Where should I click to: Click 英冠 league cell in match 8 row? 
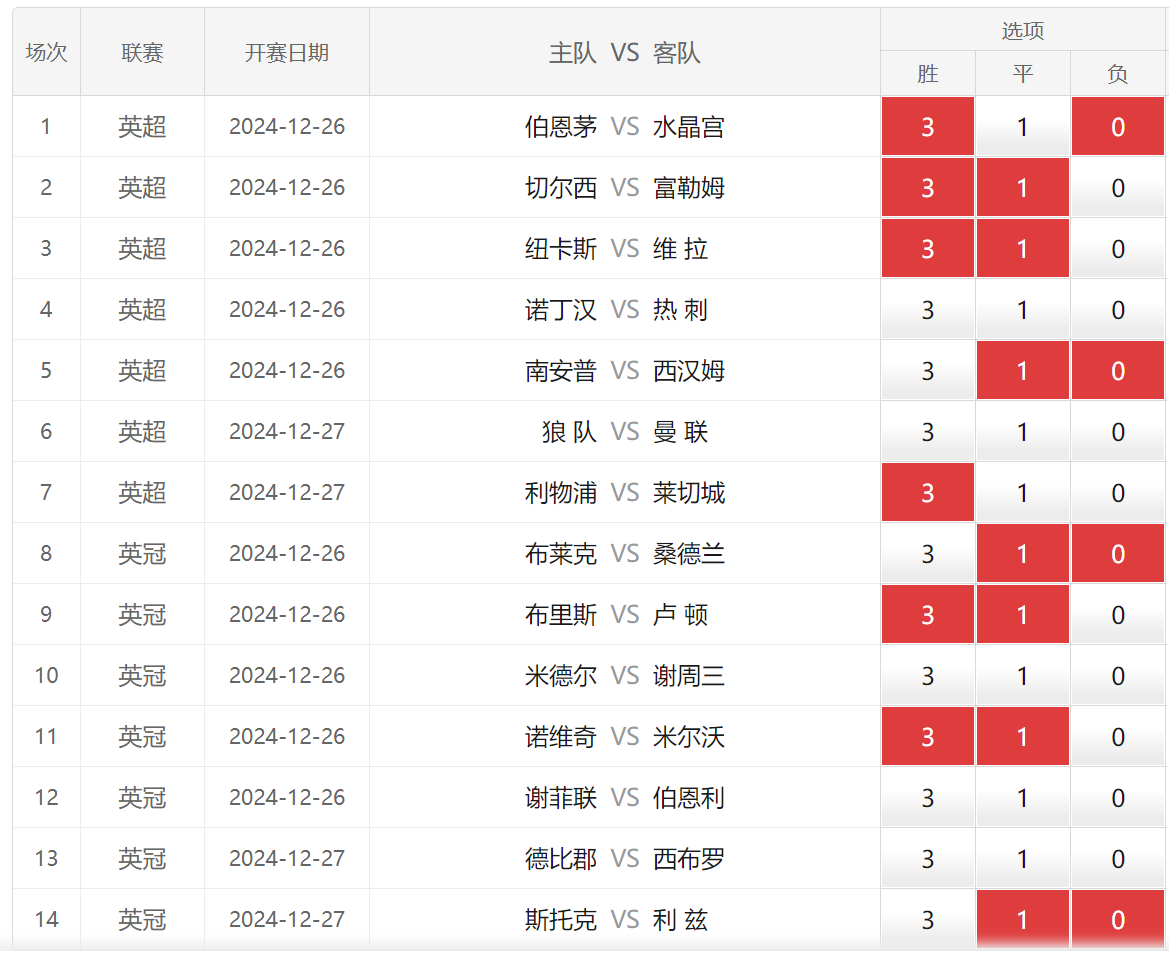tap(142, 553)
